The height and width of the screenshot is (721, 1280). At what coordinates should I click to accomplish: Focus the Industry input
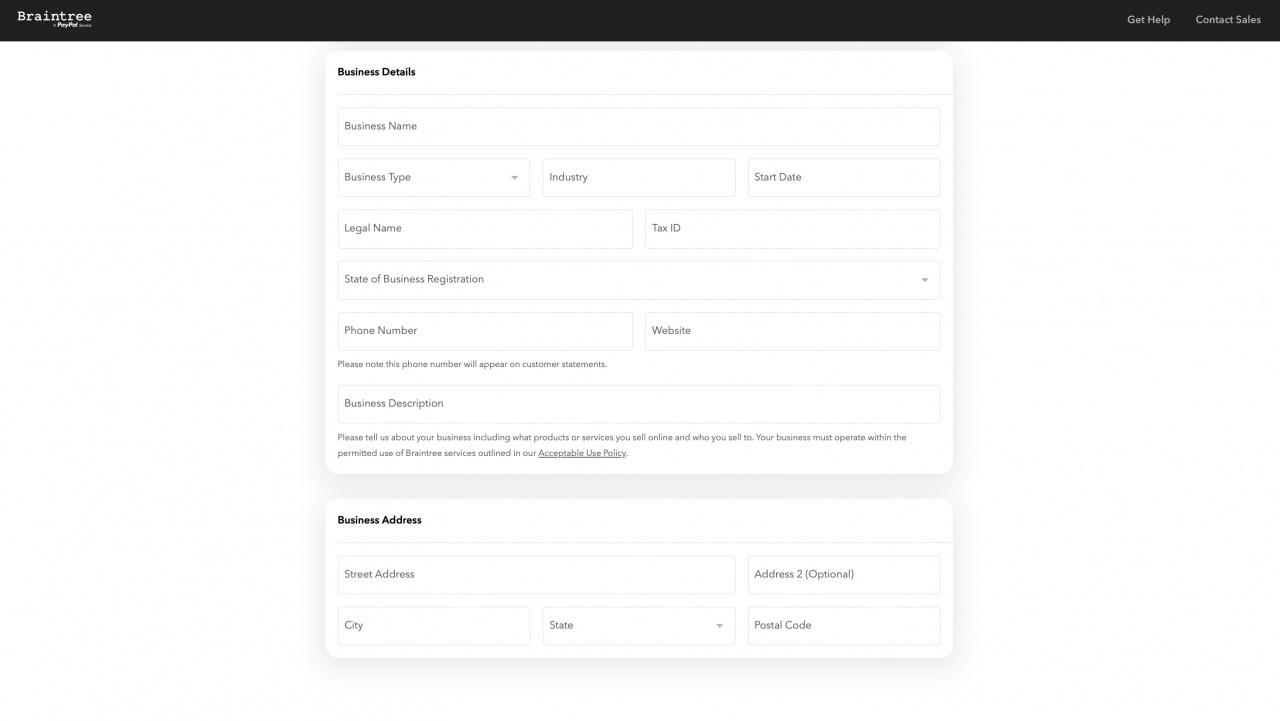pyautogui.click(x=638, y=177)
